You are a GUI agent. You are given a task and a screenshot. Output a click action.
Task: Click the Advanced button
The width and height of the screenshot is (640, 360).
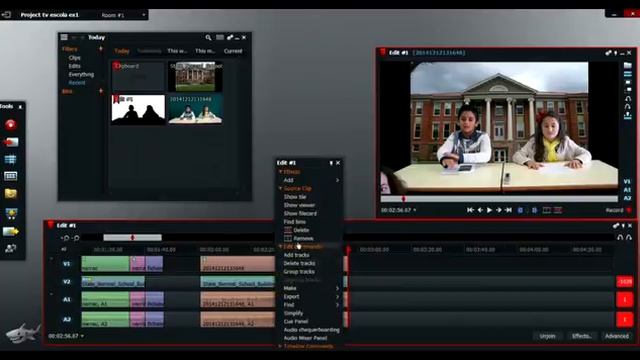click(617, 336)
